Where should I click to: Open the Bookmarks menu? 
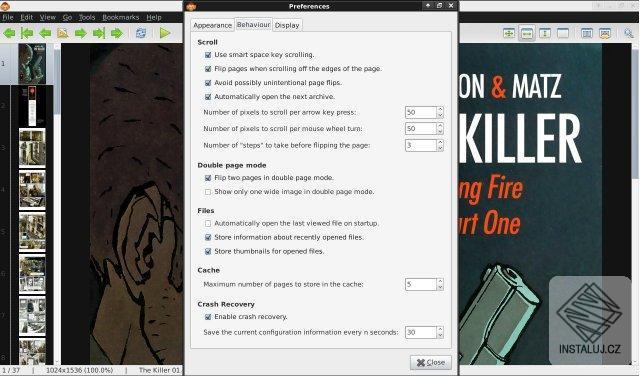(120, 17)
